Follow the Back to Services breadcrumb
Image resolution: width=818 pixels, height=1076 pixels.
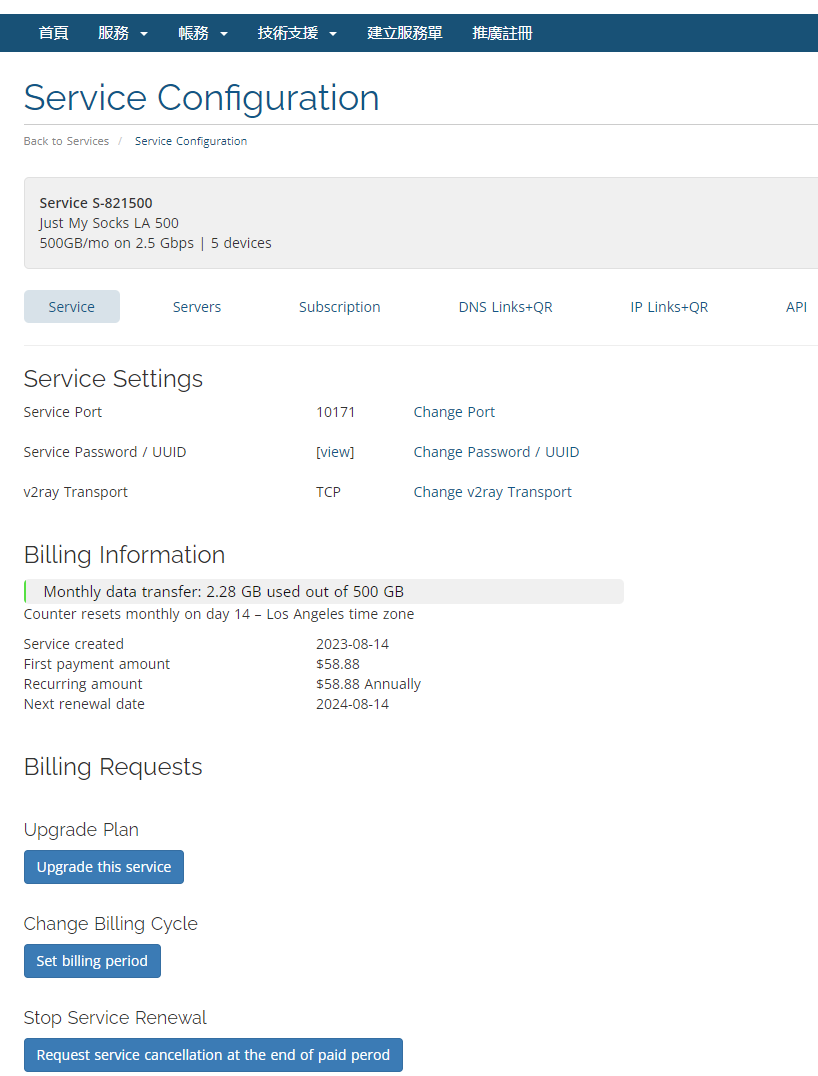point(66,141)
